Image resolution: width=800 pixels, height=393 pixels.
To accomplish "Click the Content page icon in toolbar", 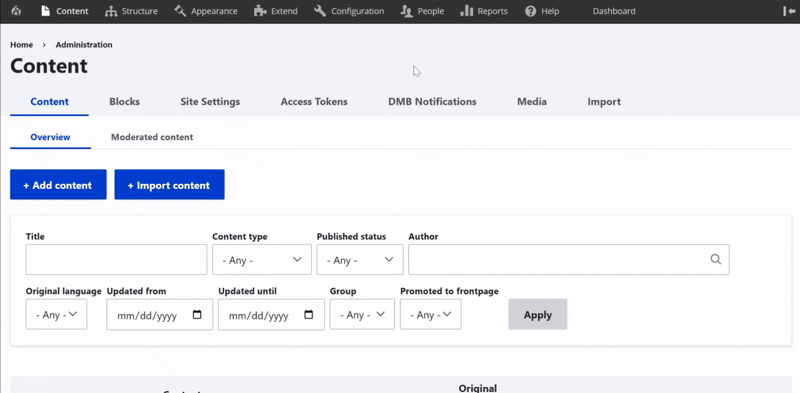I will (46, 11).
